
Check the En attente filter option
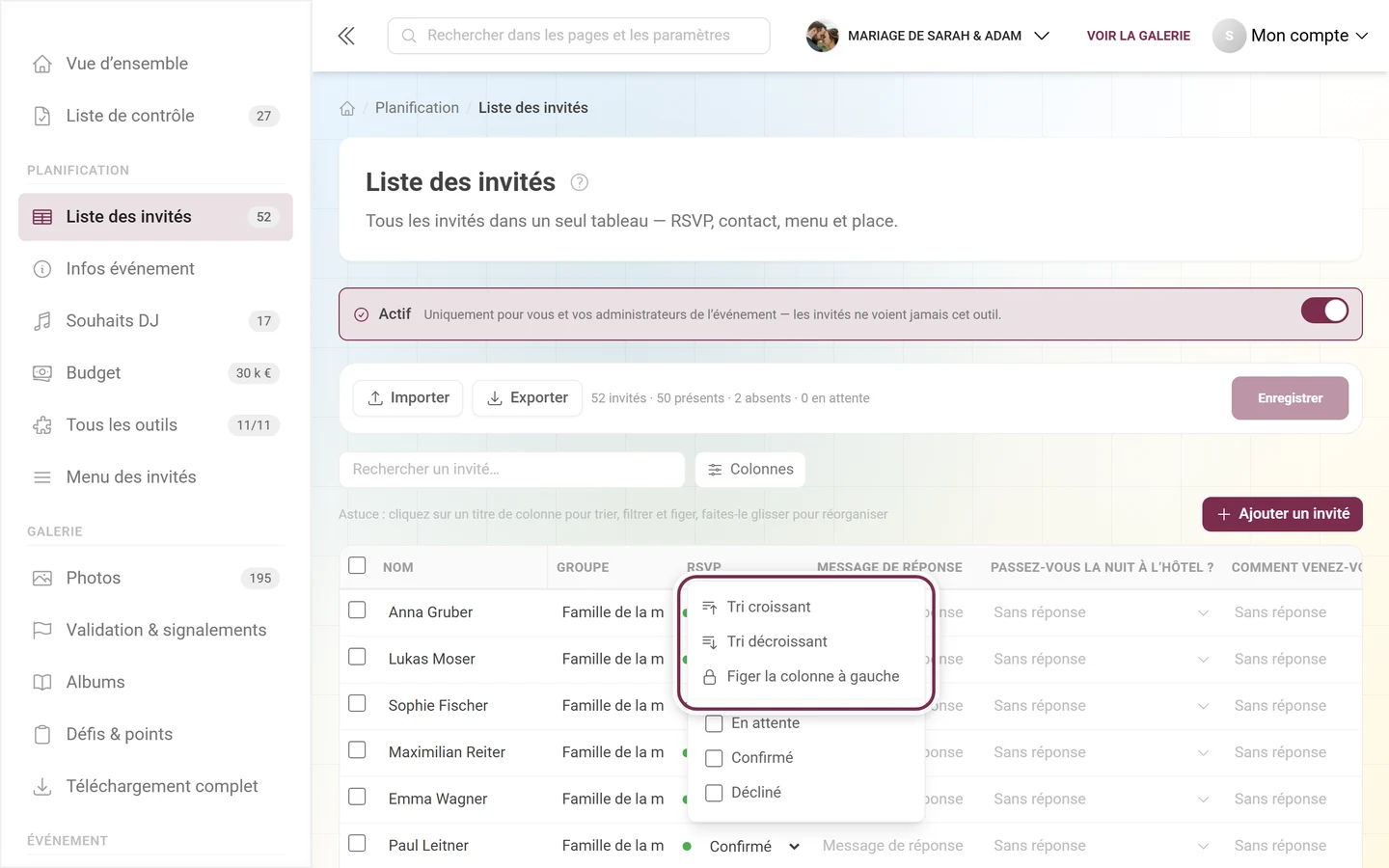[714, 723]
